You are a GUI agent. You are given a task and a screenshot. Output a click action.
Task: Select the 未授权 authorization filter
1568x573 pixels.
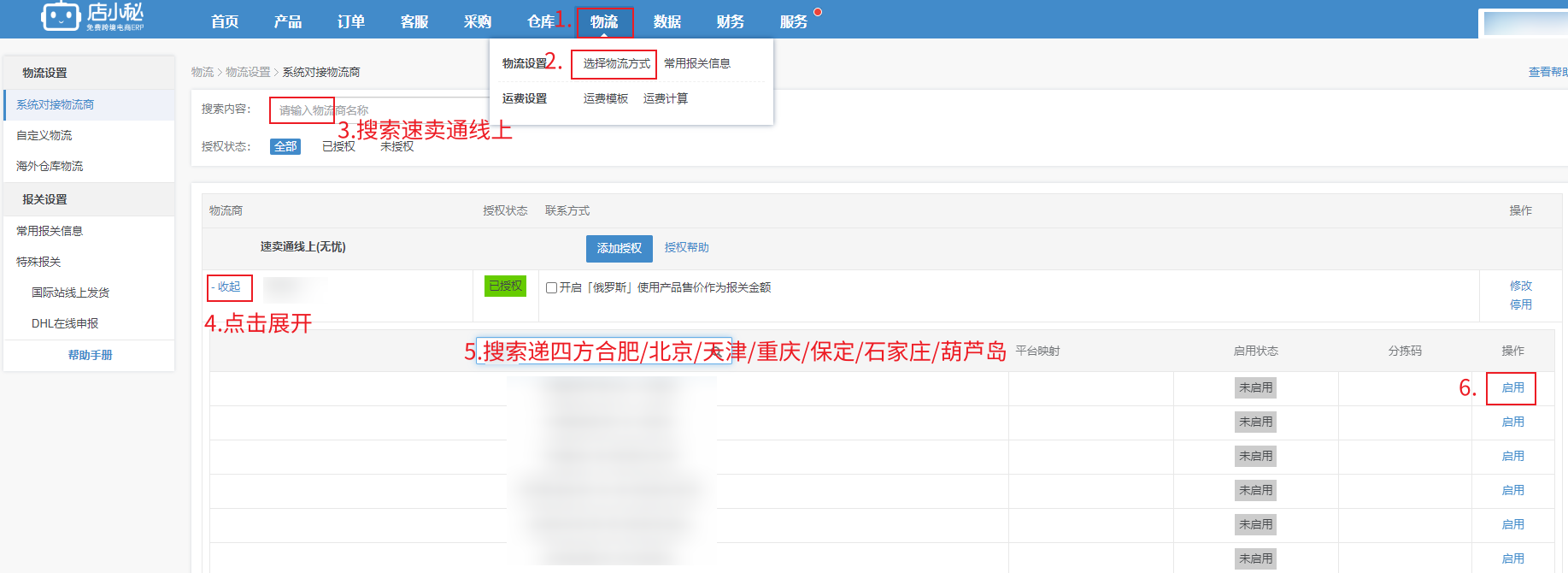point(396,146)
